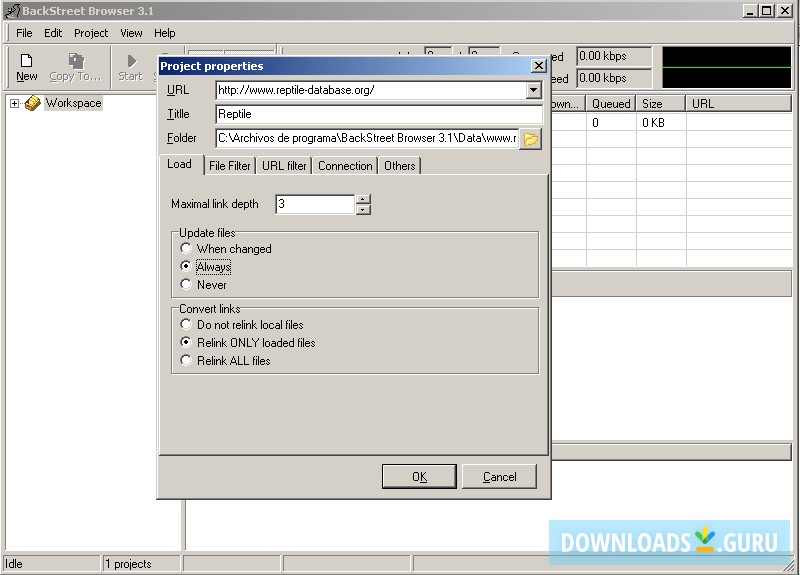Image resolution: width=800 pixels, height=575 pixels.
Task: Switch to the Connection tab
Action: [x=345, y=166]
